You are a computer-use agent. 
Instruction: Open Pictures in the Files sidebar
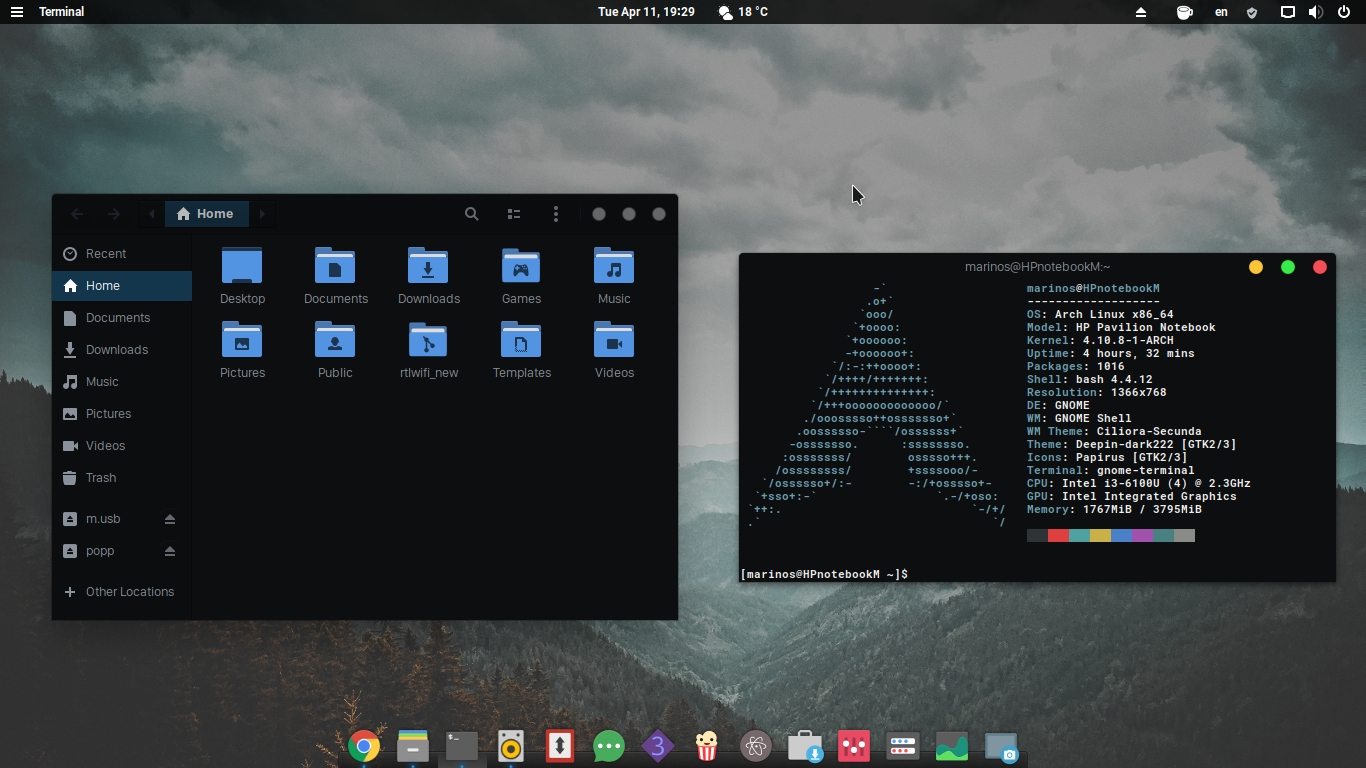[122, 414]
